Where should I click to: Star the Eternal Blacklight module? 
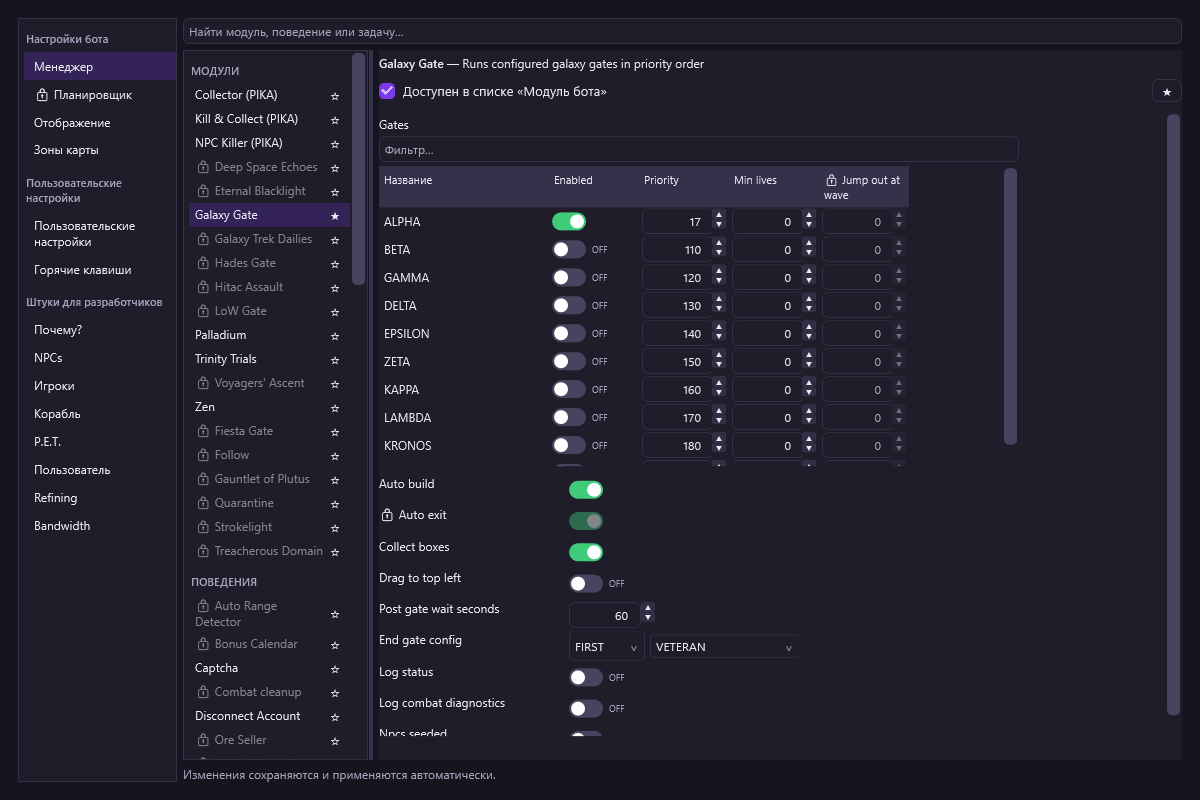(335, 192)
